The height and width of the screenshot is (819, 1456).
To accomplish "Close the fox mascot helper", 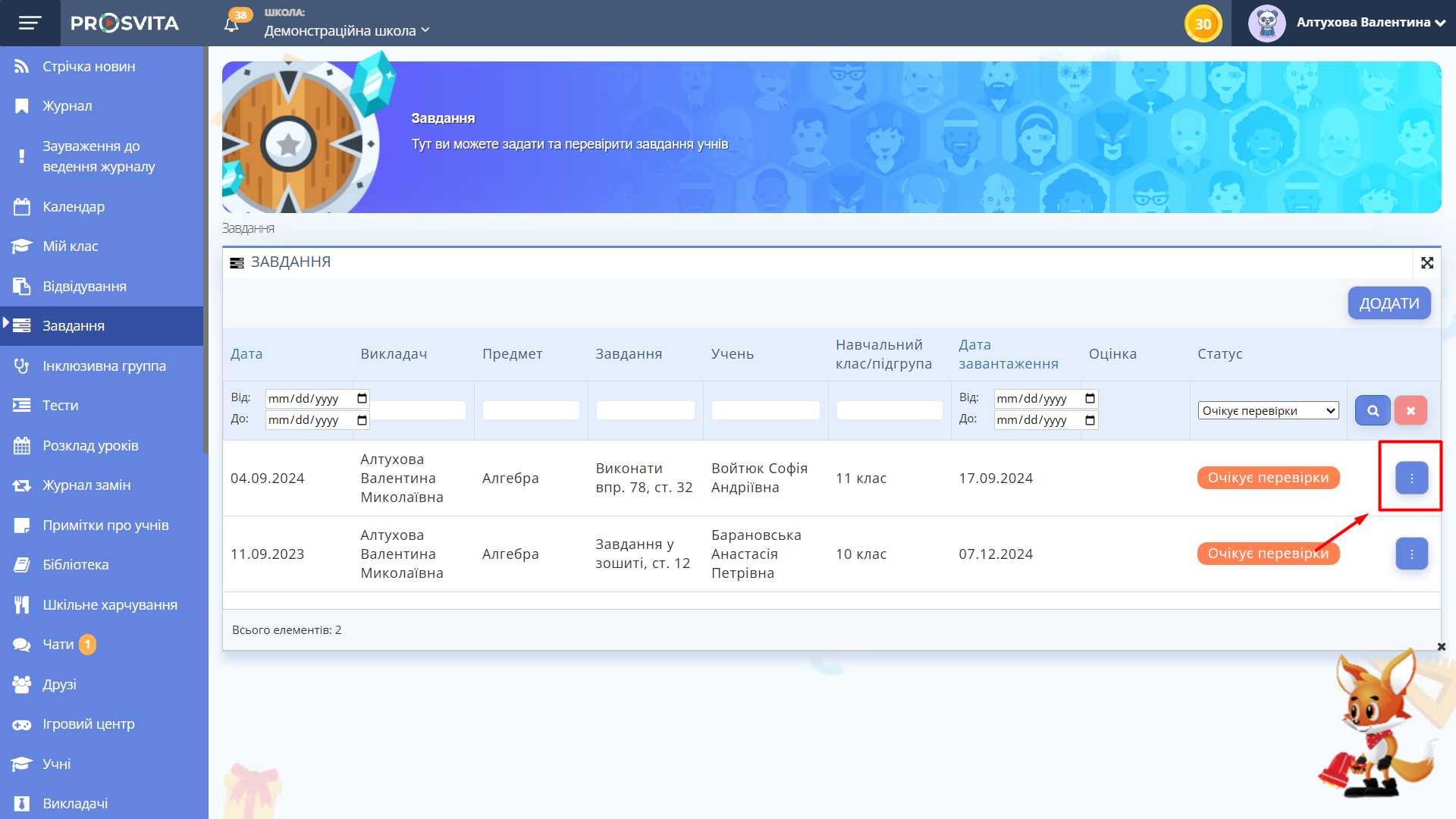I will point(1441,647).
